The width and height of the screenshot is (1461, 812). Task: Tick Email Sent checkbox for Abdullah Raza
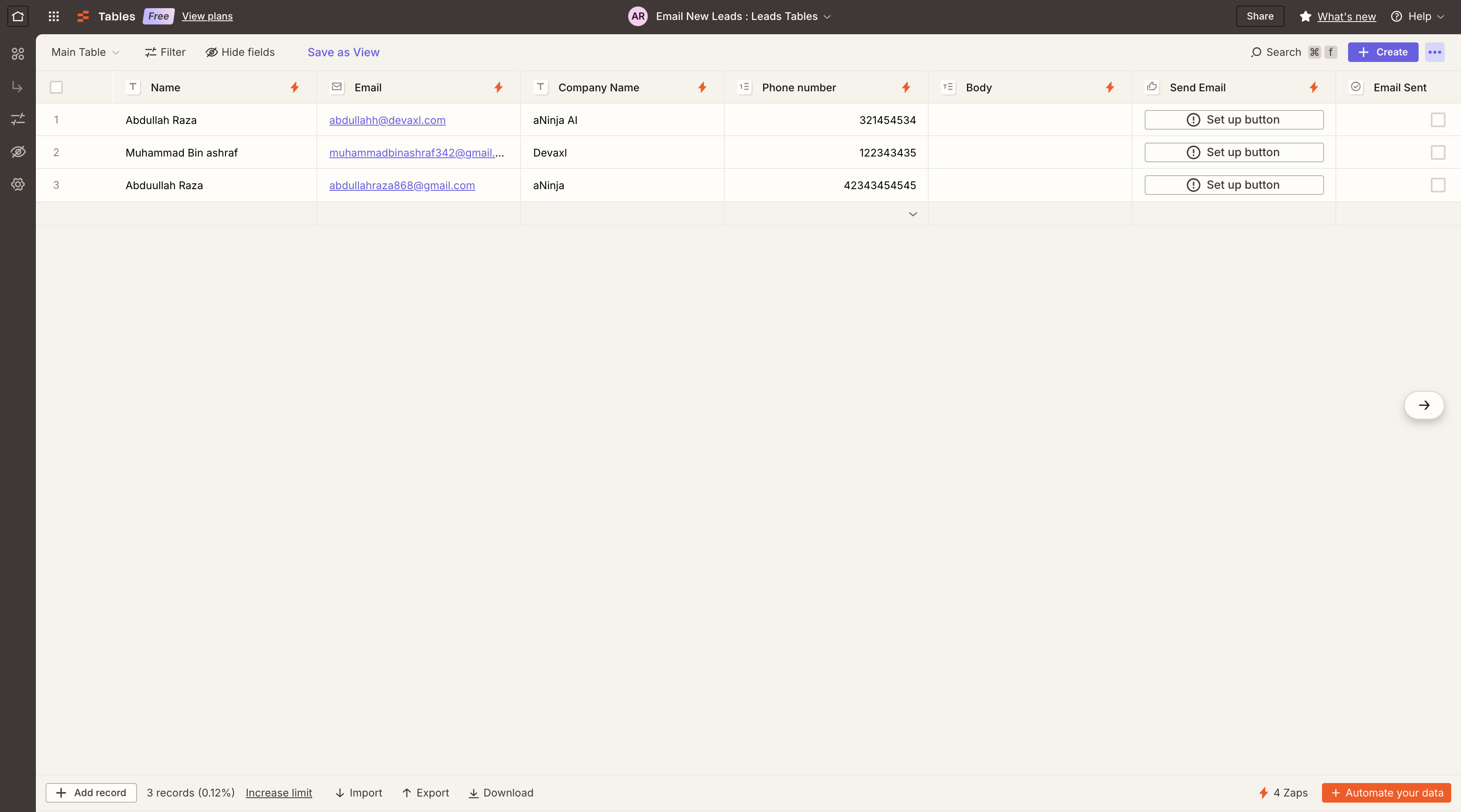(1438, 120)
